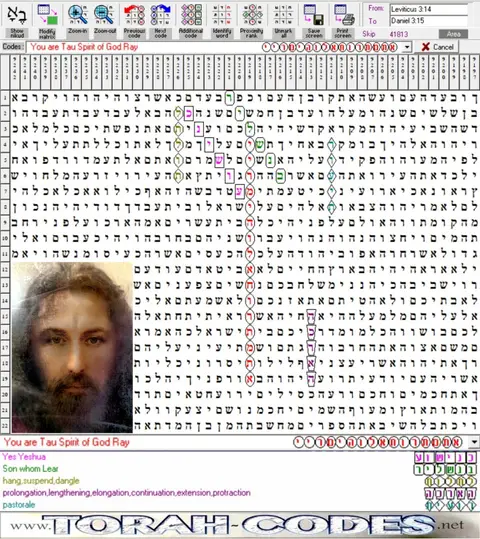Viewport: 480px width, 539px height.
Task: Click the Zoom-out magnifier icon
Action: click(104, 15)
